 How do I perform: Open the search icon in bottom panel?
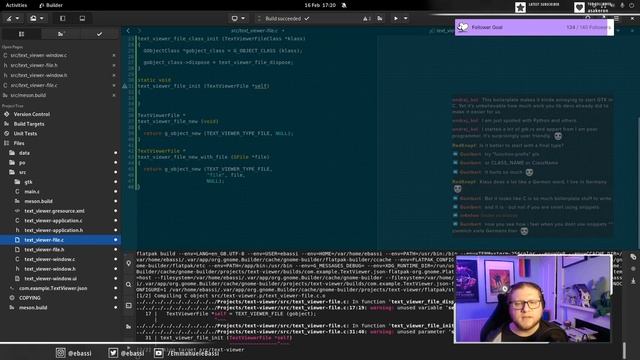[x=129, y=284]
